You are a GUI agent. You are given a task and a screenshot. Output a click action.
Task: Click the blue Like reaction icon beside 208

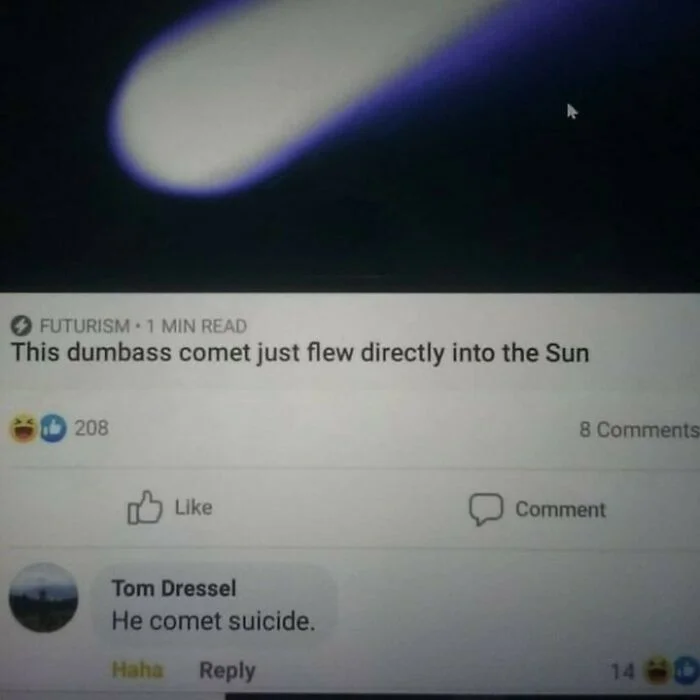click(x=53, y=428)
